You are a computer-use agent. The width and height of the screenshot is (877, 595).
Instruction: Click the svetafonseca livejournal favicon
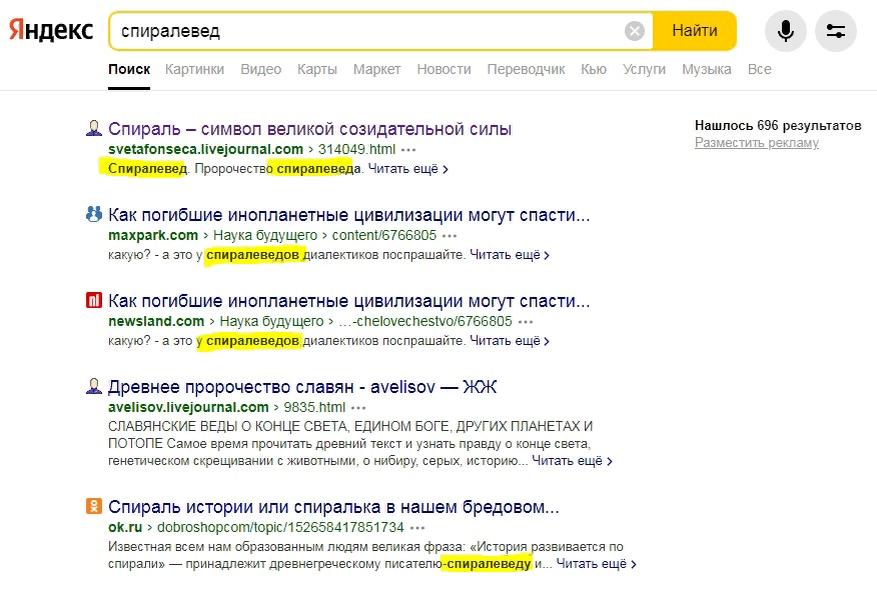(x=93, y=129)
